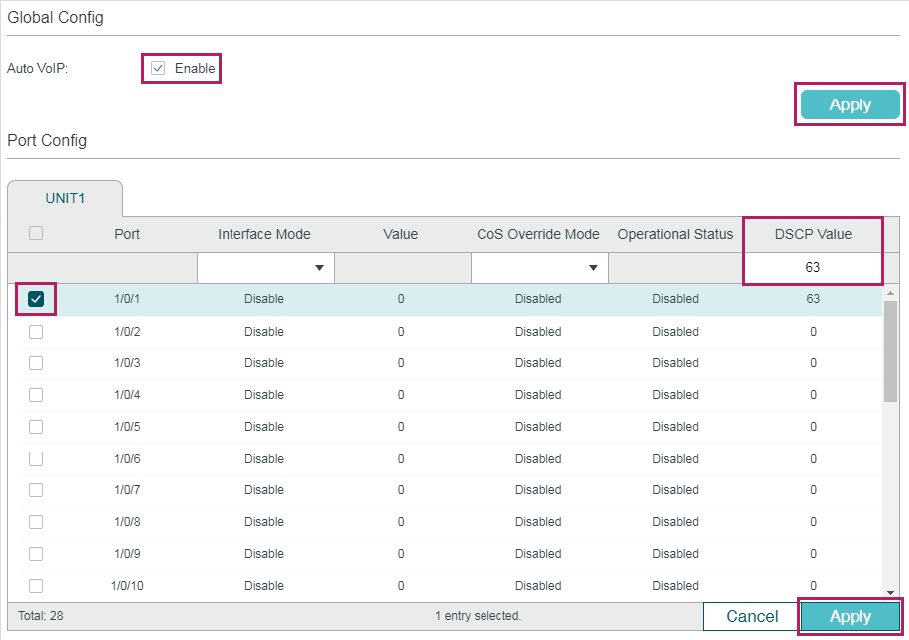Click CoS override mode of port 1/0/9
Image resolution: width=909 pixels, height=640 pixels.
(x=538, y=554)
